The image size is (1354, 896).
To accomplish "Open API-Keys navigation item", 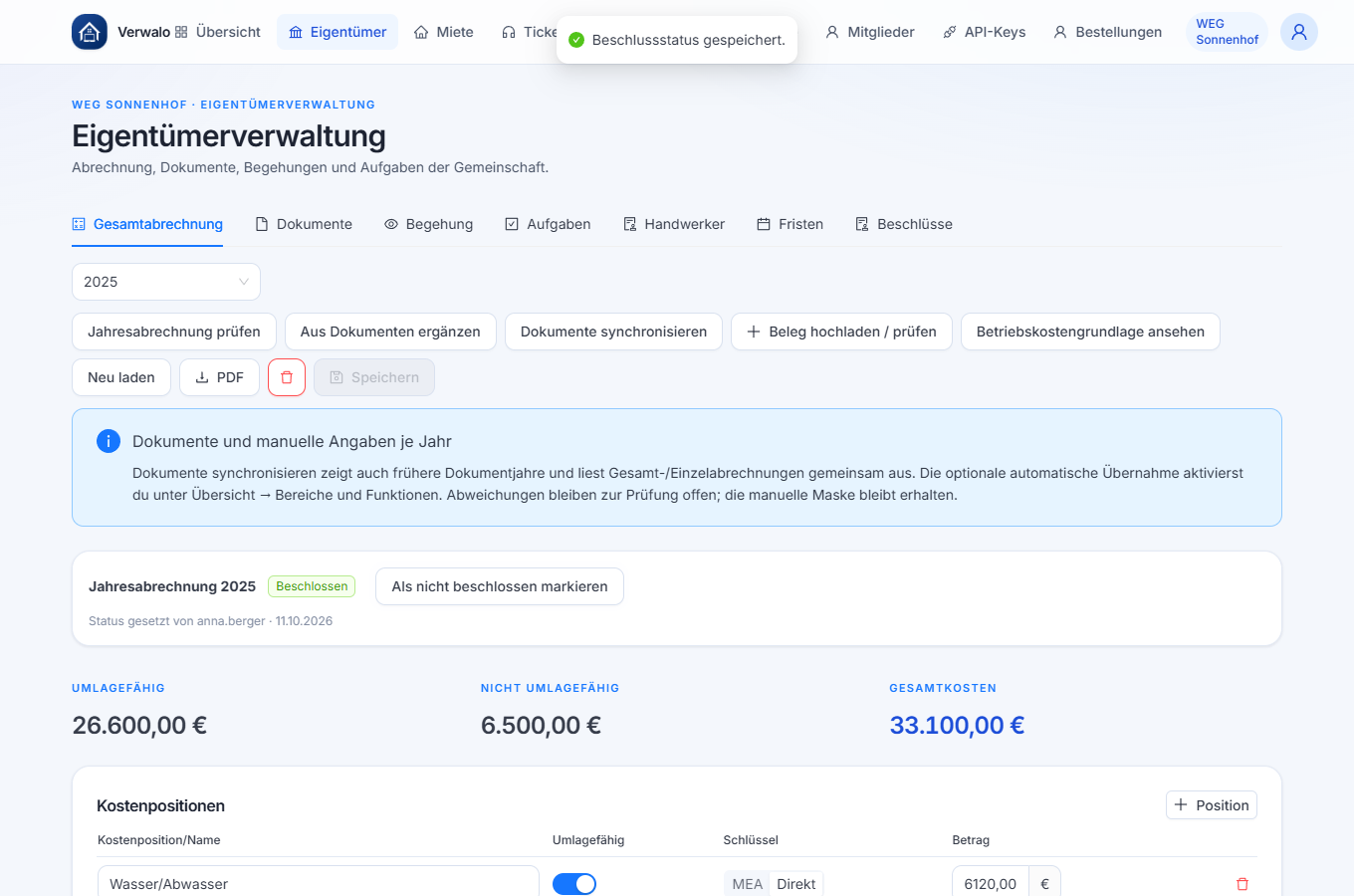I will click(x=985, y=32).
